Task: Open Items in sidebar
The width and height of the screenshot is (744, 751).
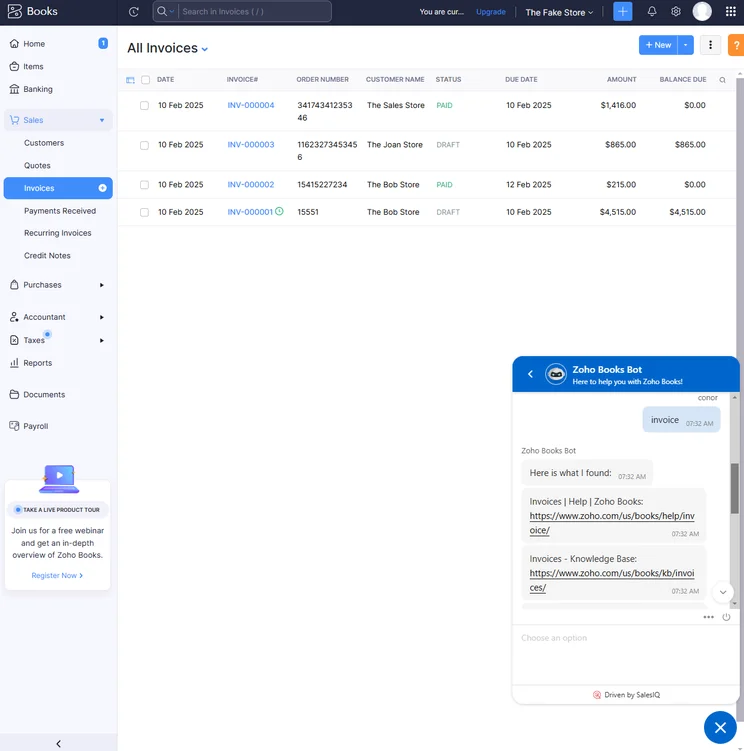Action: (x=33, y=67)
